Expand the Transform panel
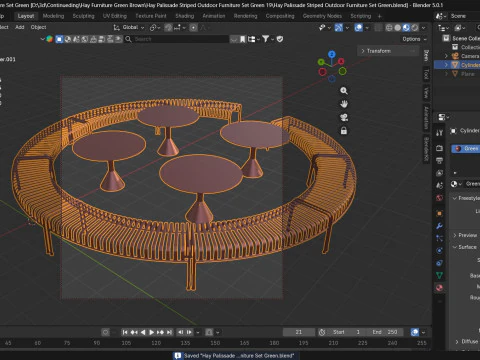The height and width of the screenshot is (360, 480). point(388,51)
